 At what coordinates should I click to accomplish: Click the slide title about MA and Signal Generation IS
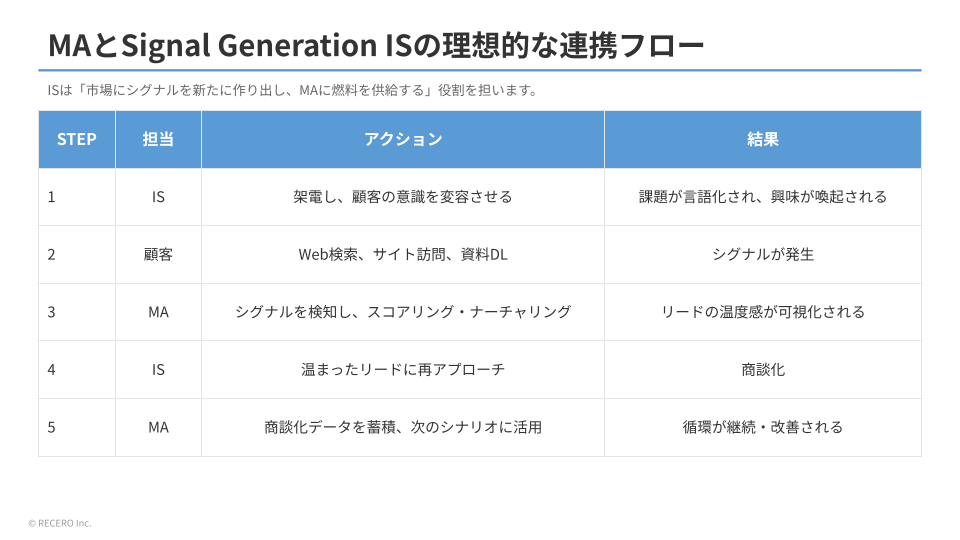point(375,46)
